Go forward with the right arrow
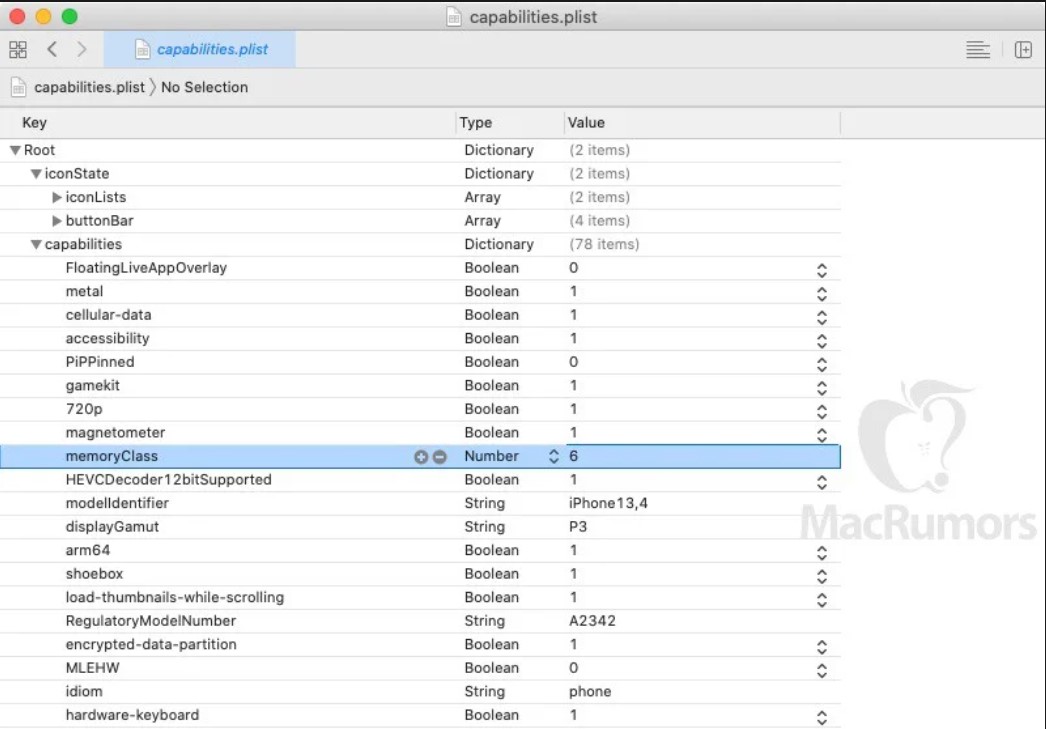1046x729 pixels. point(81,49)
